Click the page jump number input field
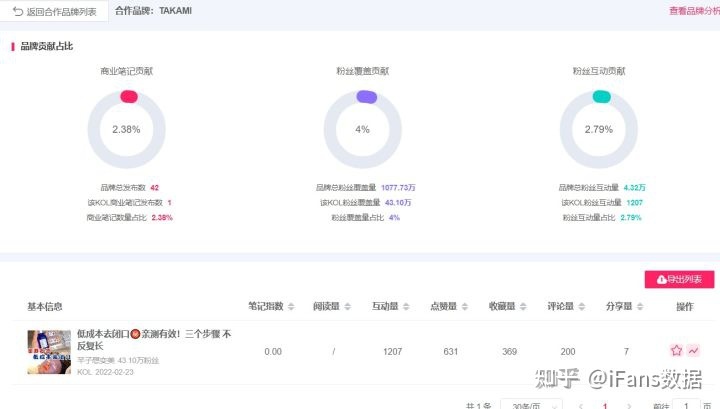720x409 pixels. [685, 406]
